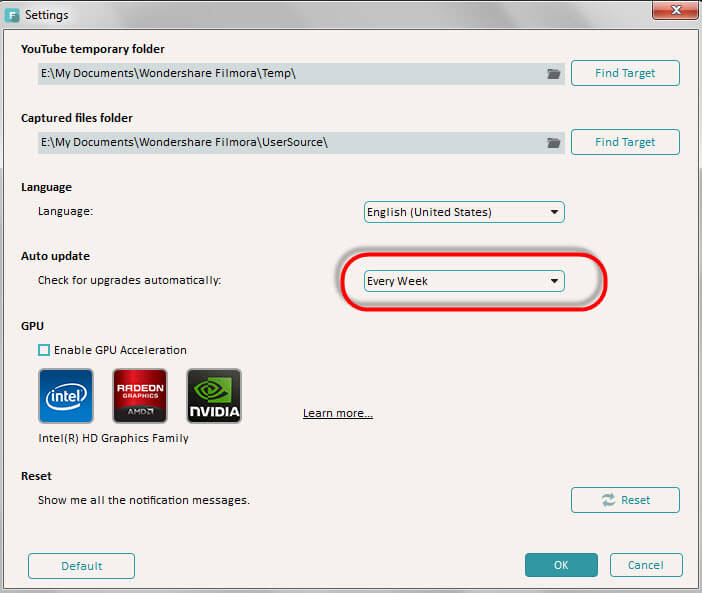This screenshot has height=593, width=702.
Task: Cancel the Settings dialog
Action: coord(646,565)
